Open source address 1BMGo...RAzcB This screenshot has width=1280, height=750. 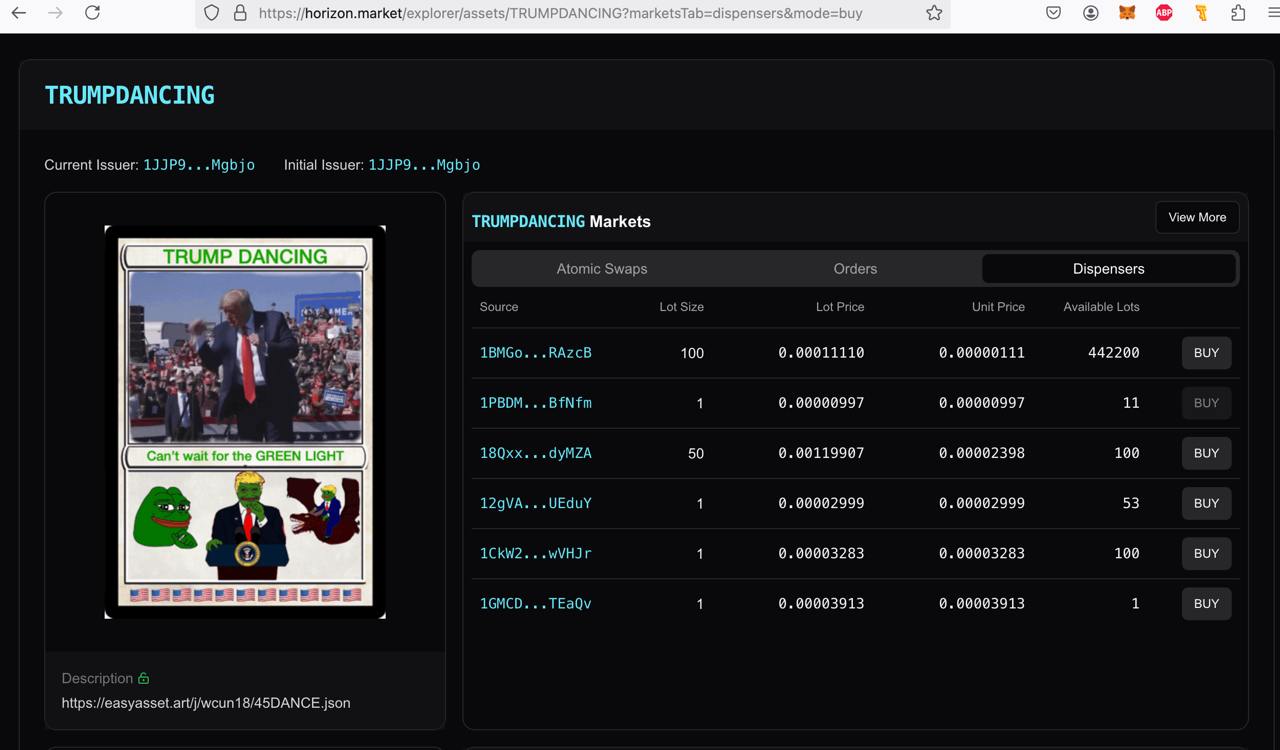coord(536,353)
